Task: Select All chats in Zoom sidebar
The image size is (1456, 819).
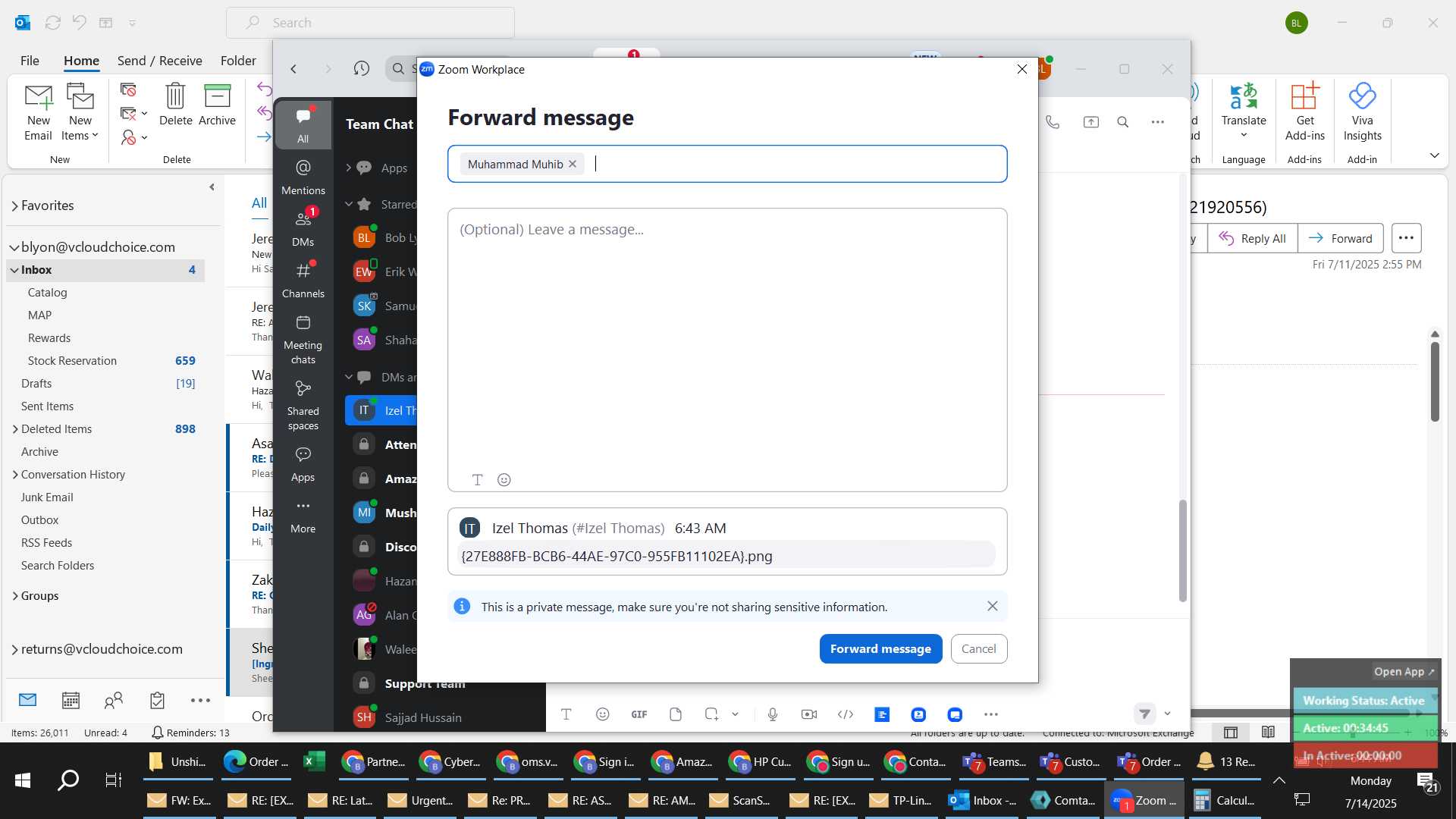Action: [303, 125]
